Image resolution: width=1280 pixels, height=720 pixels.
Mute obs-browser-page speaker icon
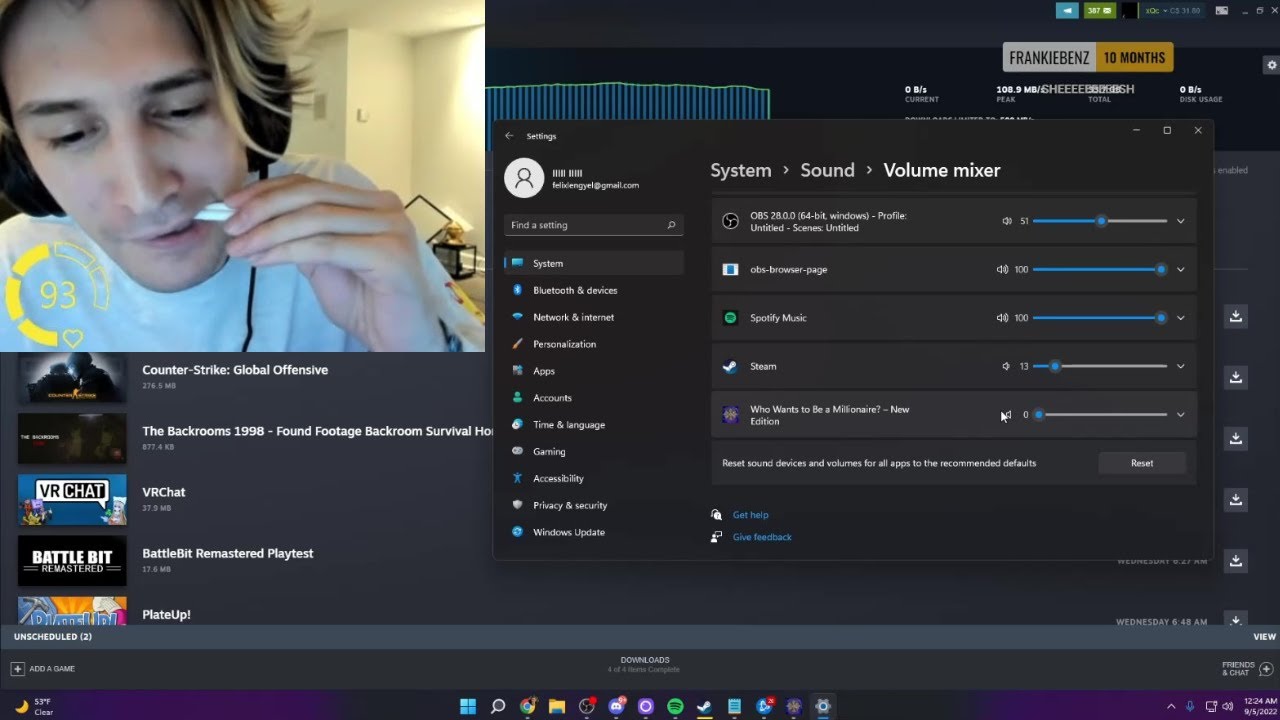tap(1002, 269)
